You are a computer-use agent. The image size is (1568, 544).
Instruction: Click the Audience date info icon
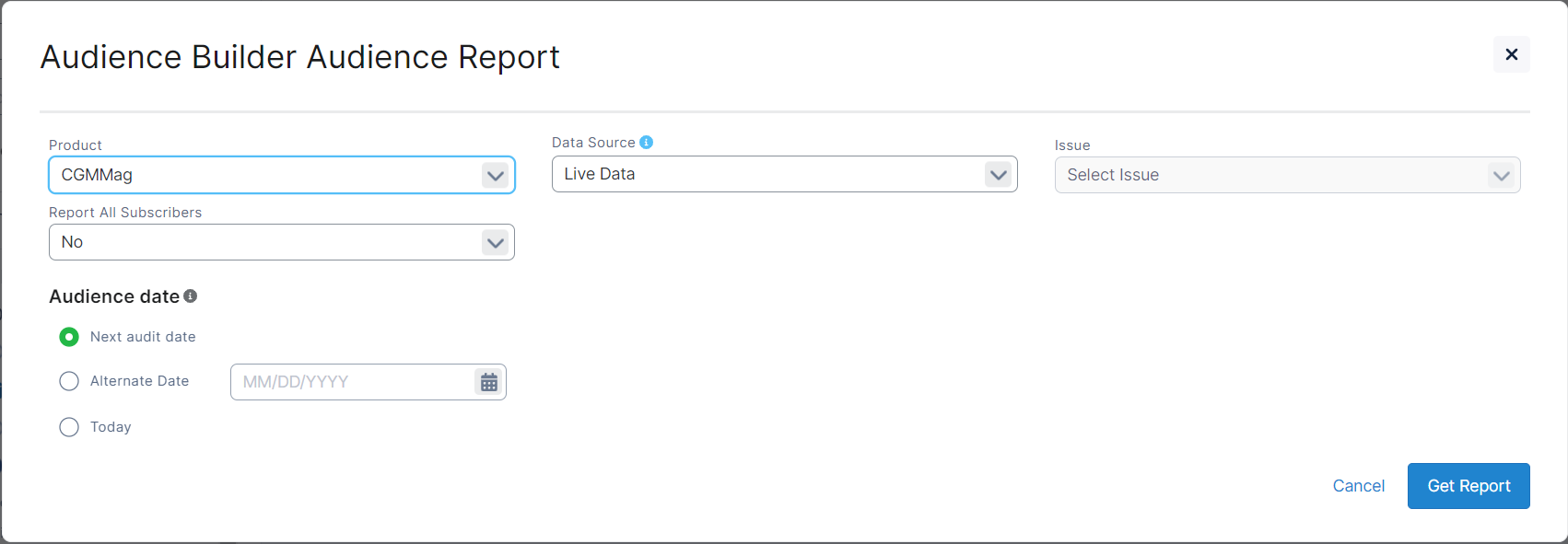(x=191, y=296)
